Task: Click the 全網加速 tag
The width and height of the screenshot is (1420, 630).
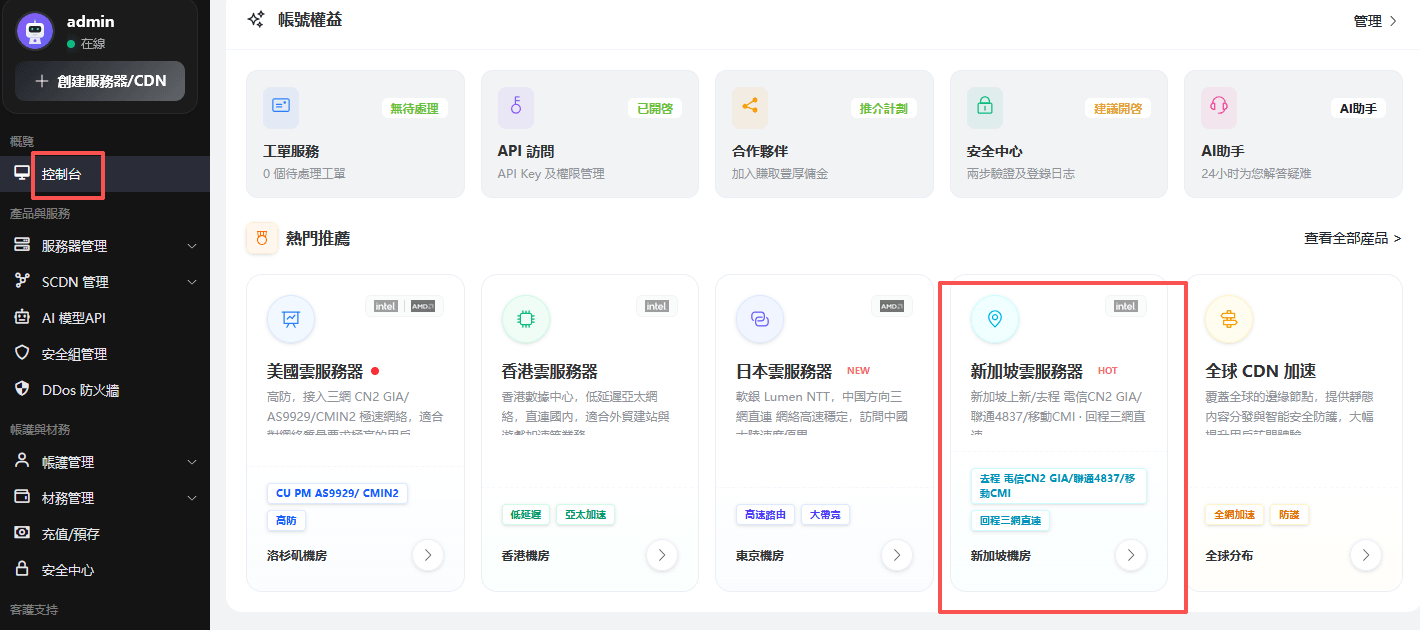Action: pos(1234,515)
